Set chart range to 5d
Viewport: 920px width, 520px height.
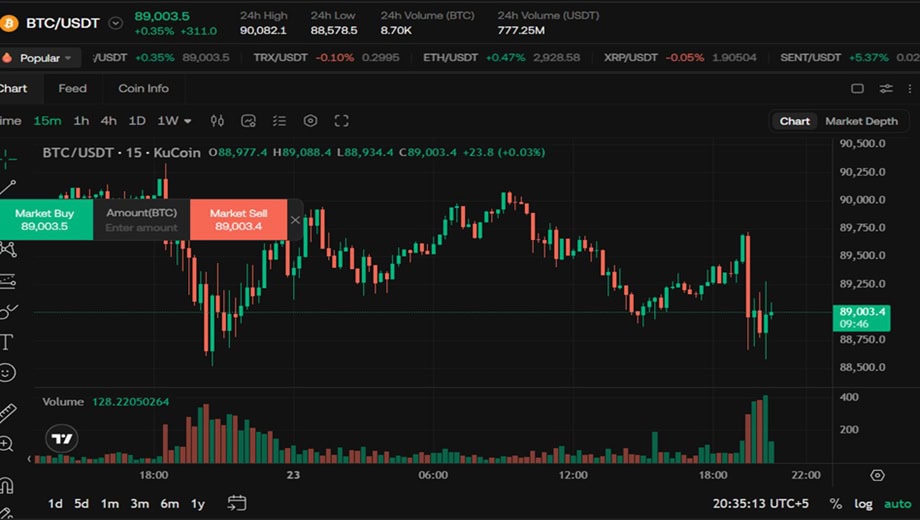pyautogui.click(x=82, y=504)
